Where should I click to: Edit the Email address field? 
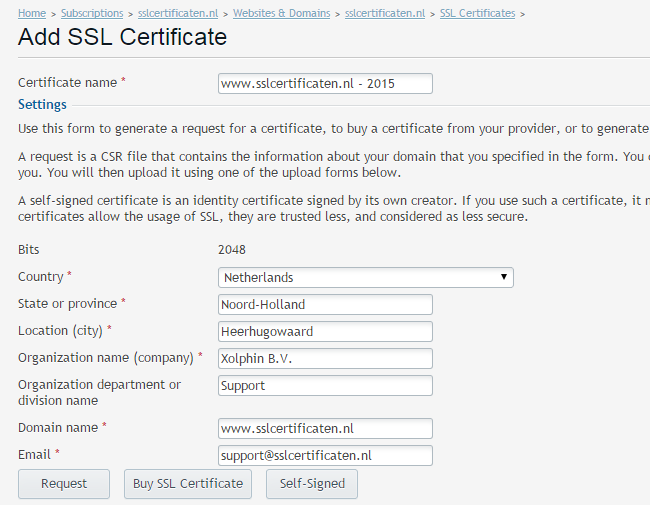(x=325, y=456)
